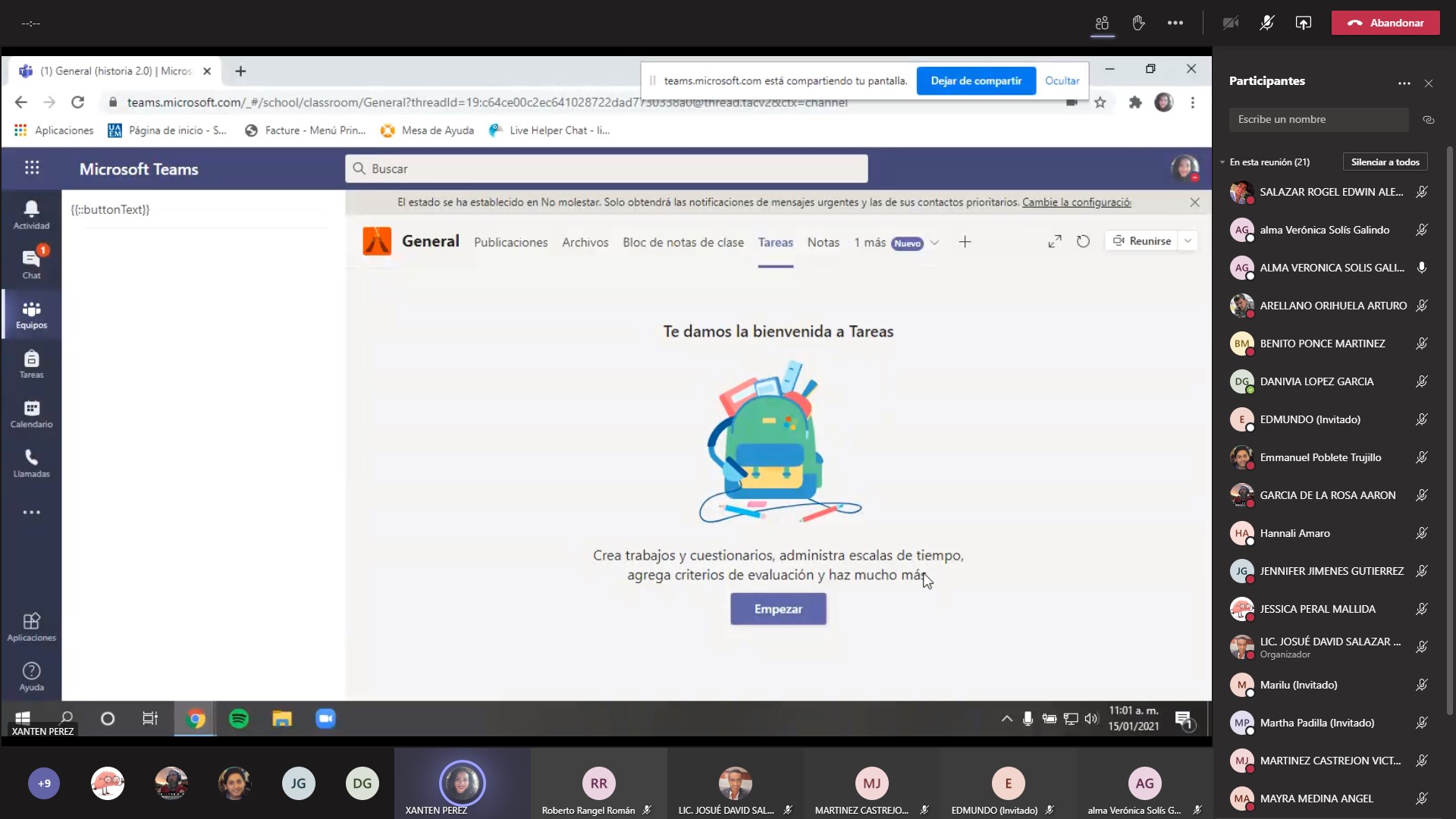Open Chat in the Teams sidebar
The width and height of the screenshot is (1456, 819).
(x=31, y=265)
